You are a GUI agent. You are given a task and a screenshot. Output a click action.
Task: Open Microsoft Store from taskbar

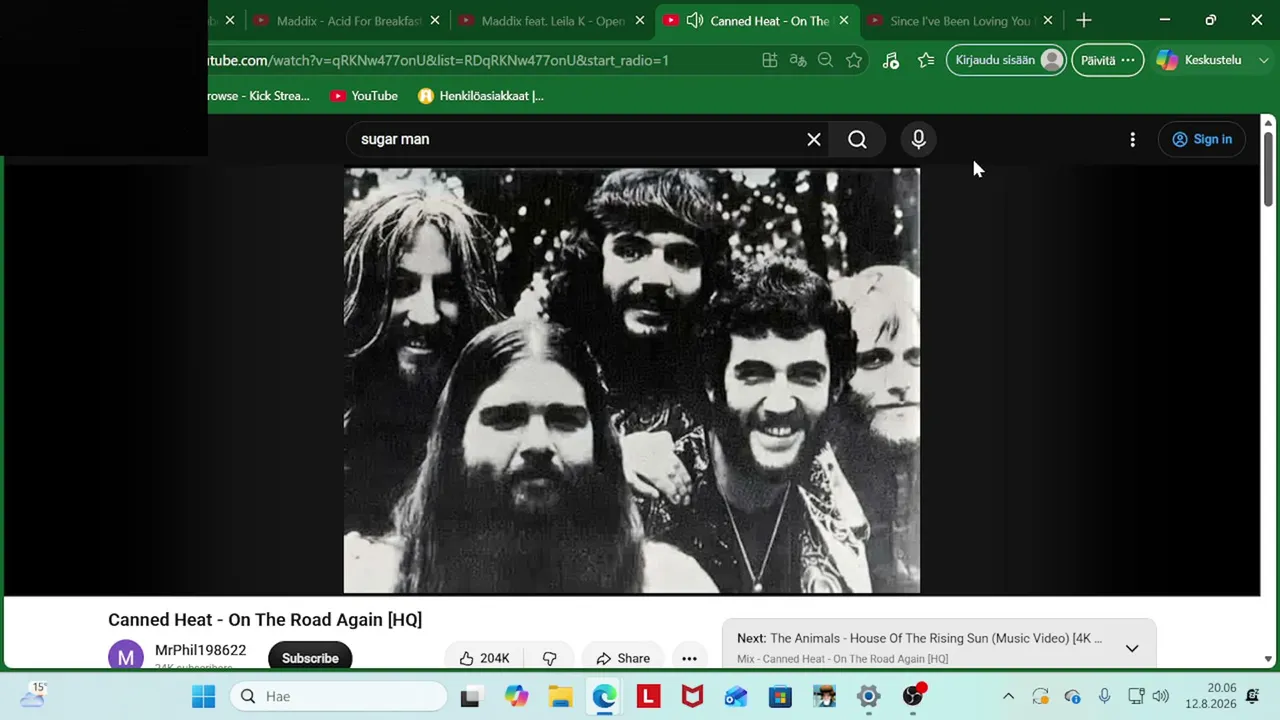click(780, 696)
